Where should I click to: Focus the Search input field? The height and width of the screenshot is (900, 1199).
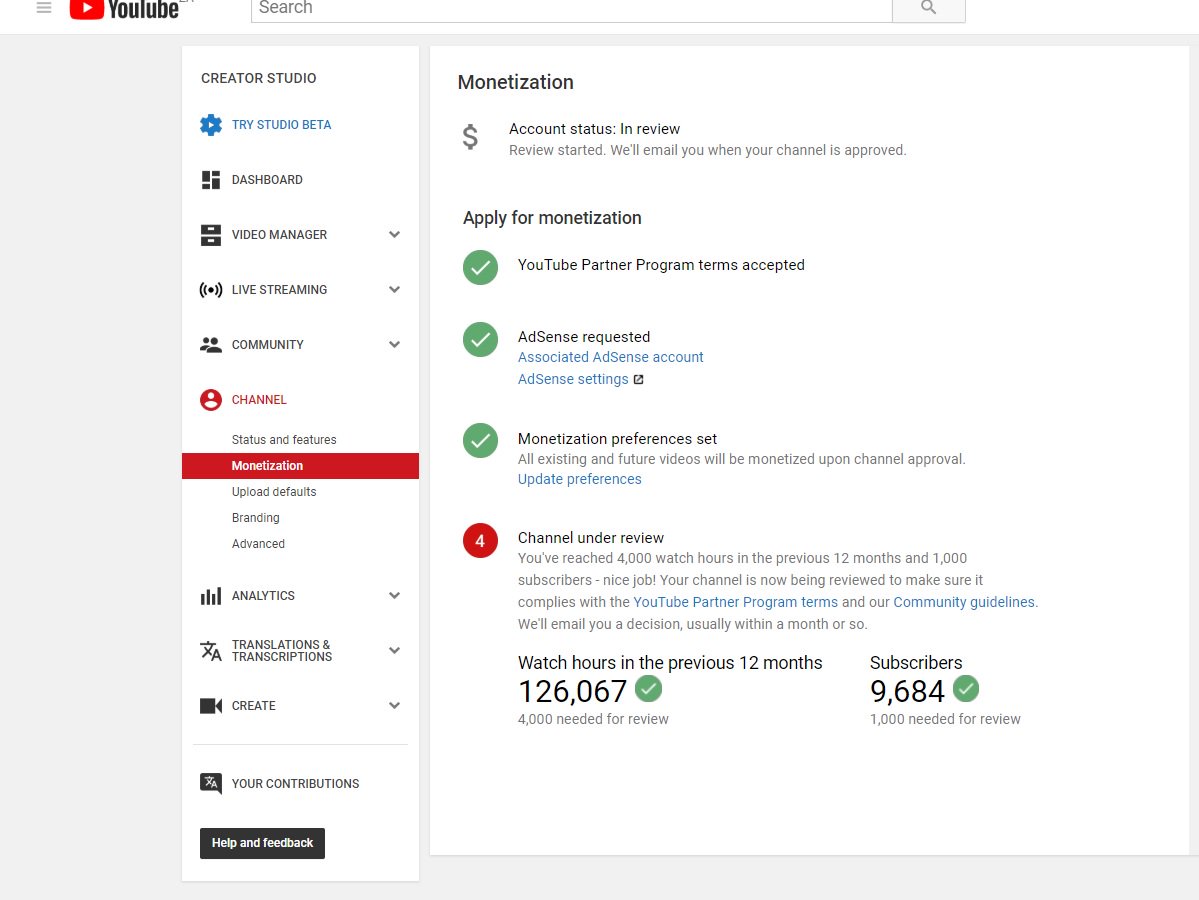point(572,9)
